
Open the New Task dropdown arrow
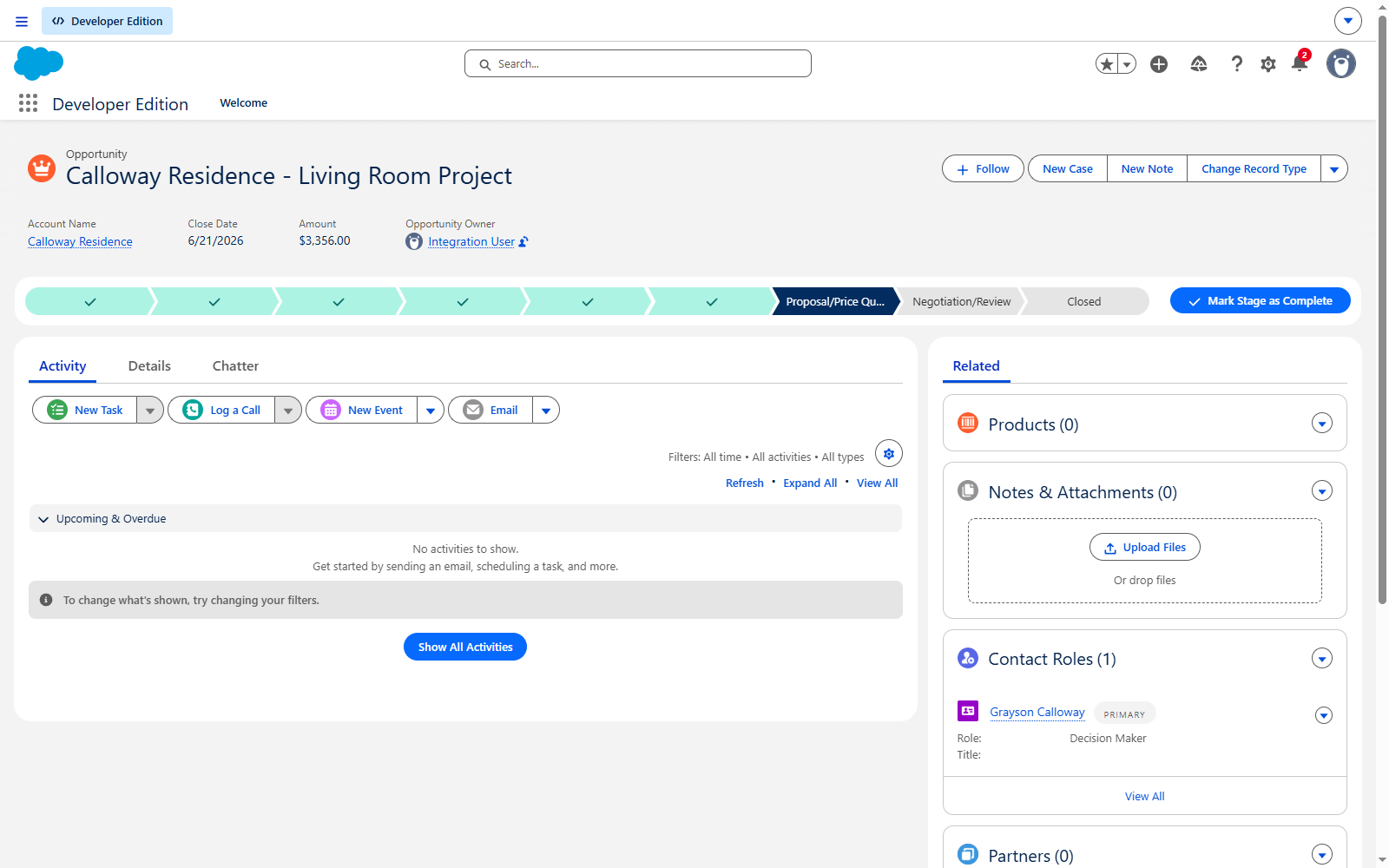(150, 410)
